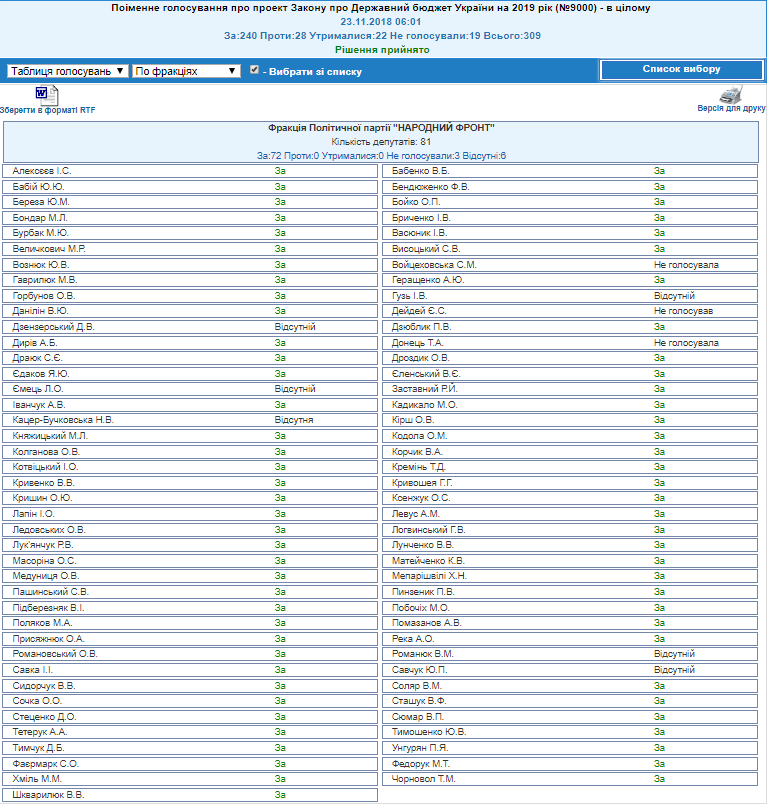Click the 'НАРОДНИЙ ФРОНТ' faction header
The height and width of the screenshot is (809, 771).
tap(381, 128)
